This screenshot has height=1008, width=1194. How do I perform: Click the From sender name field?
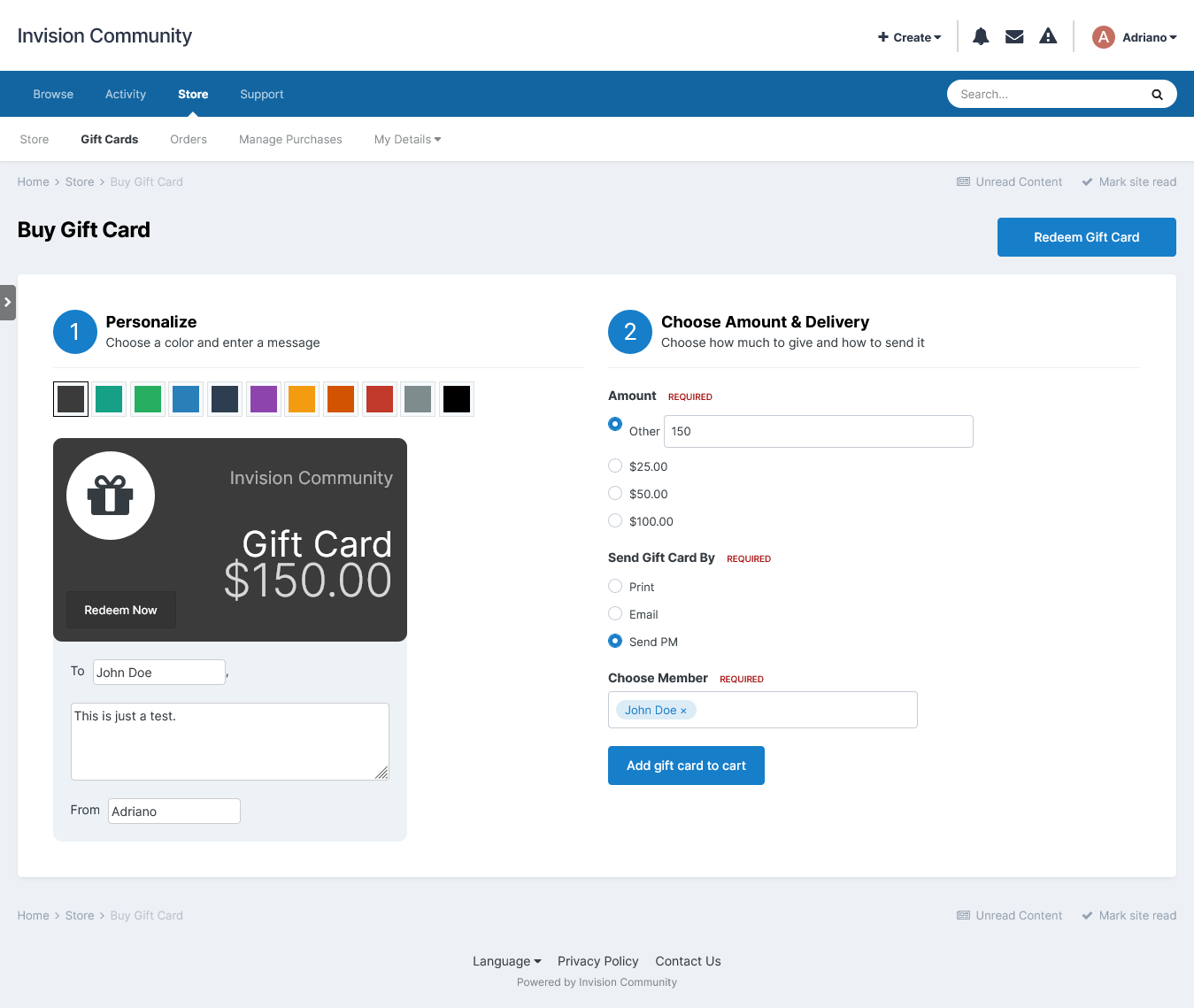(174, 811)
